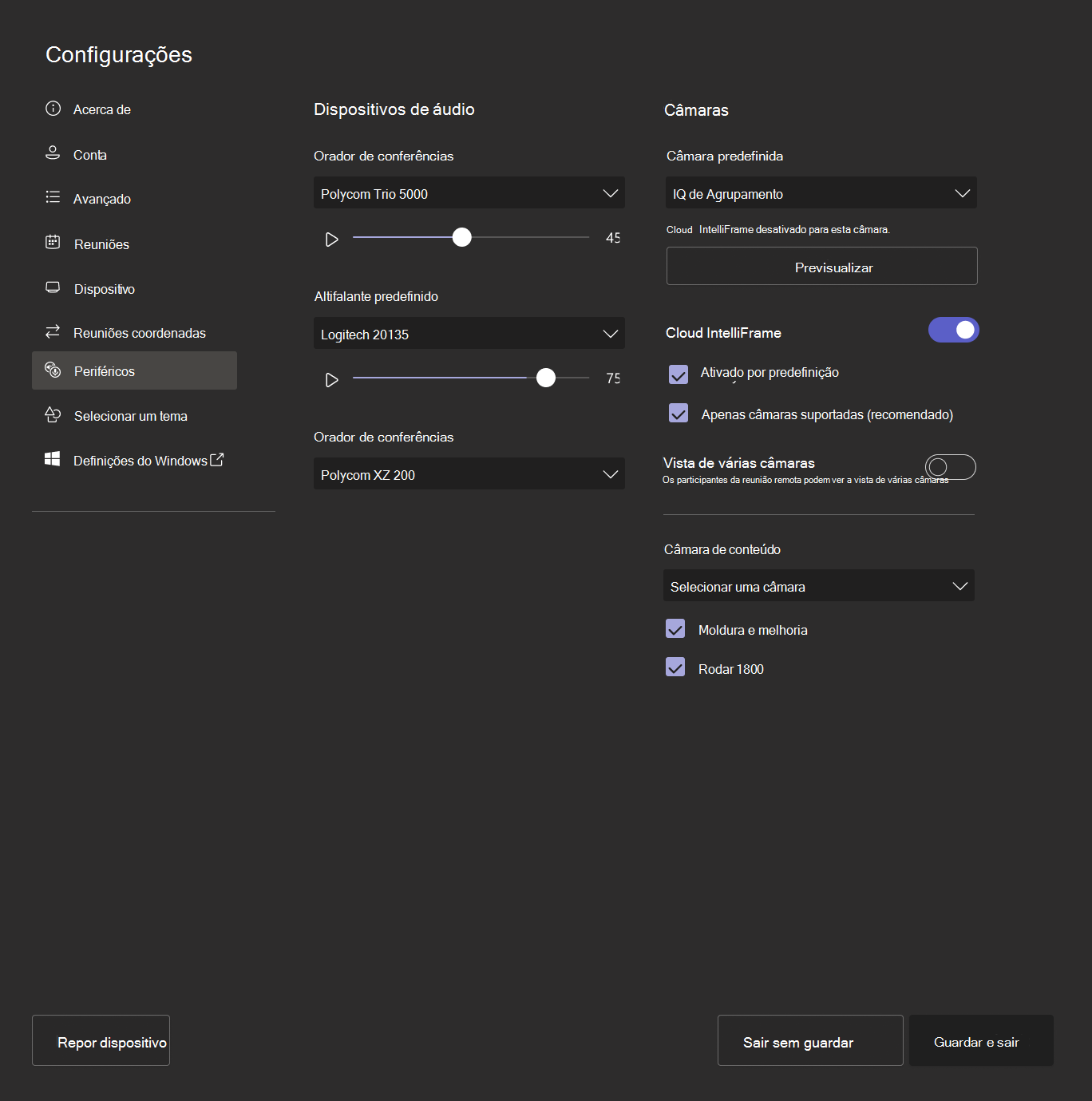The width and height of the screenshot is (1092, 1101).
Task: Click the Dispositivos de áudio heading
Action: click(394, 109)
